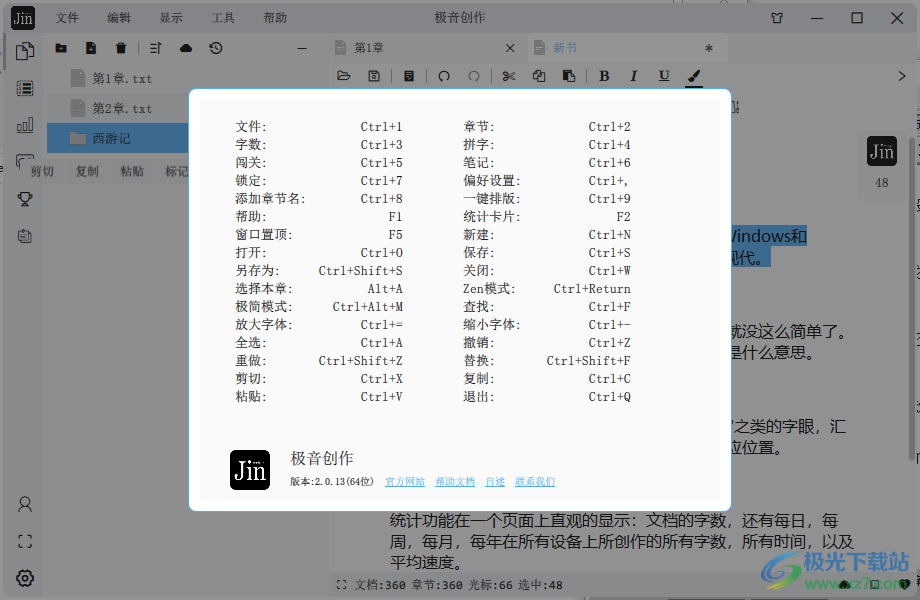Create a new document in file panel

(x=91, y=48)
